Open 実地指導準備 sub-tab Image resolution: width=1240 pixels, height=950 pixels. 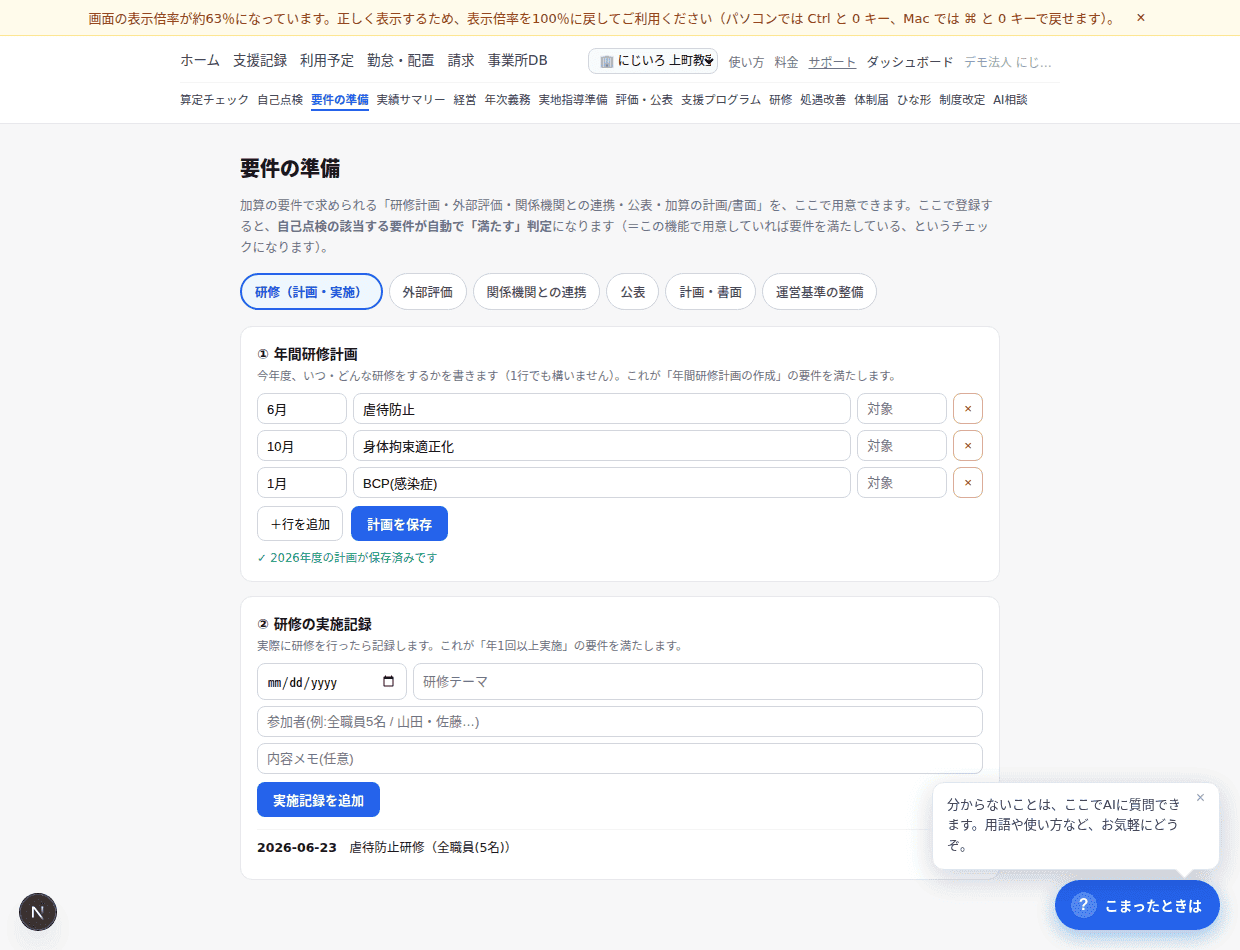pos(573,100)
